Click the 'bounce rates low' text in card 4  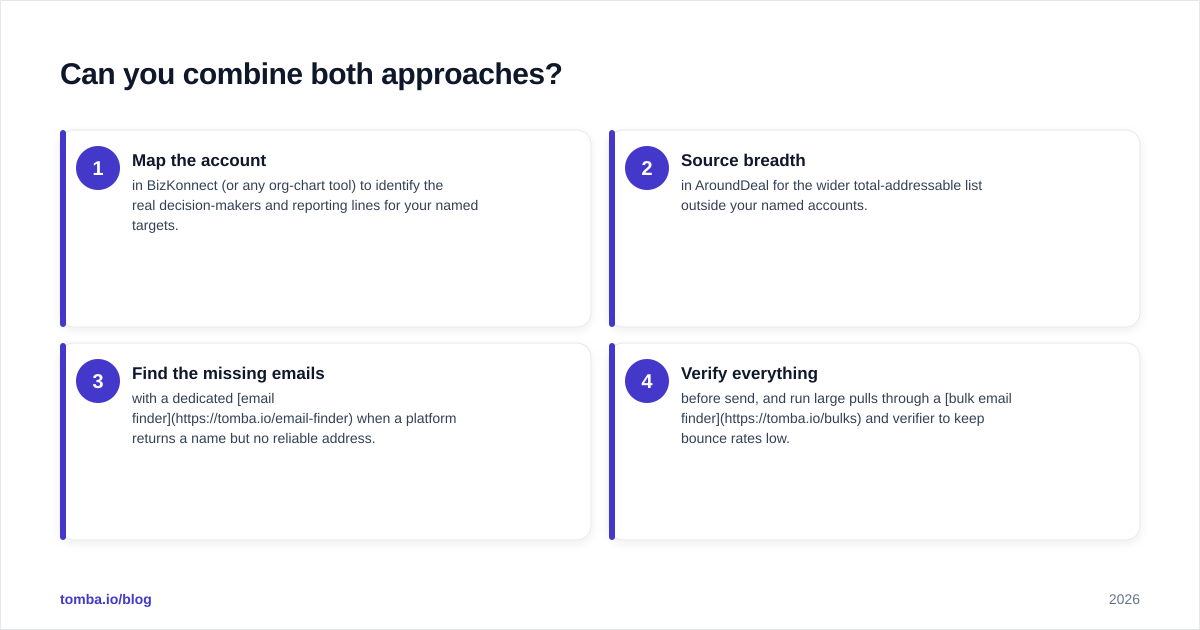(735, 438)
